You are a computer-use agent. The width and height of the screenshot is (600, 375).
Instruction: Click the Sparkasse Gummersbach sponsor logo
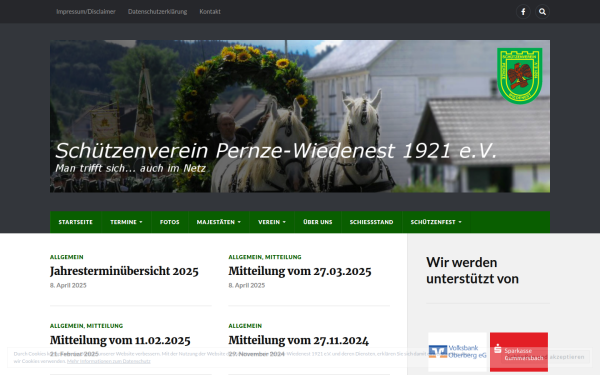point(519,352)
